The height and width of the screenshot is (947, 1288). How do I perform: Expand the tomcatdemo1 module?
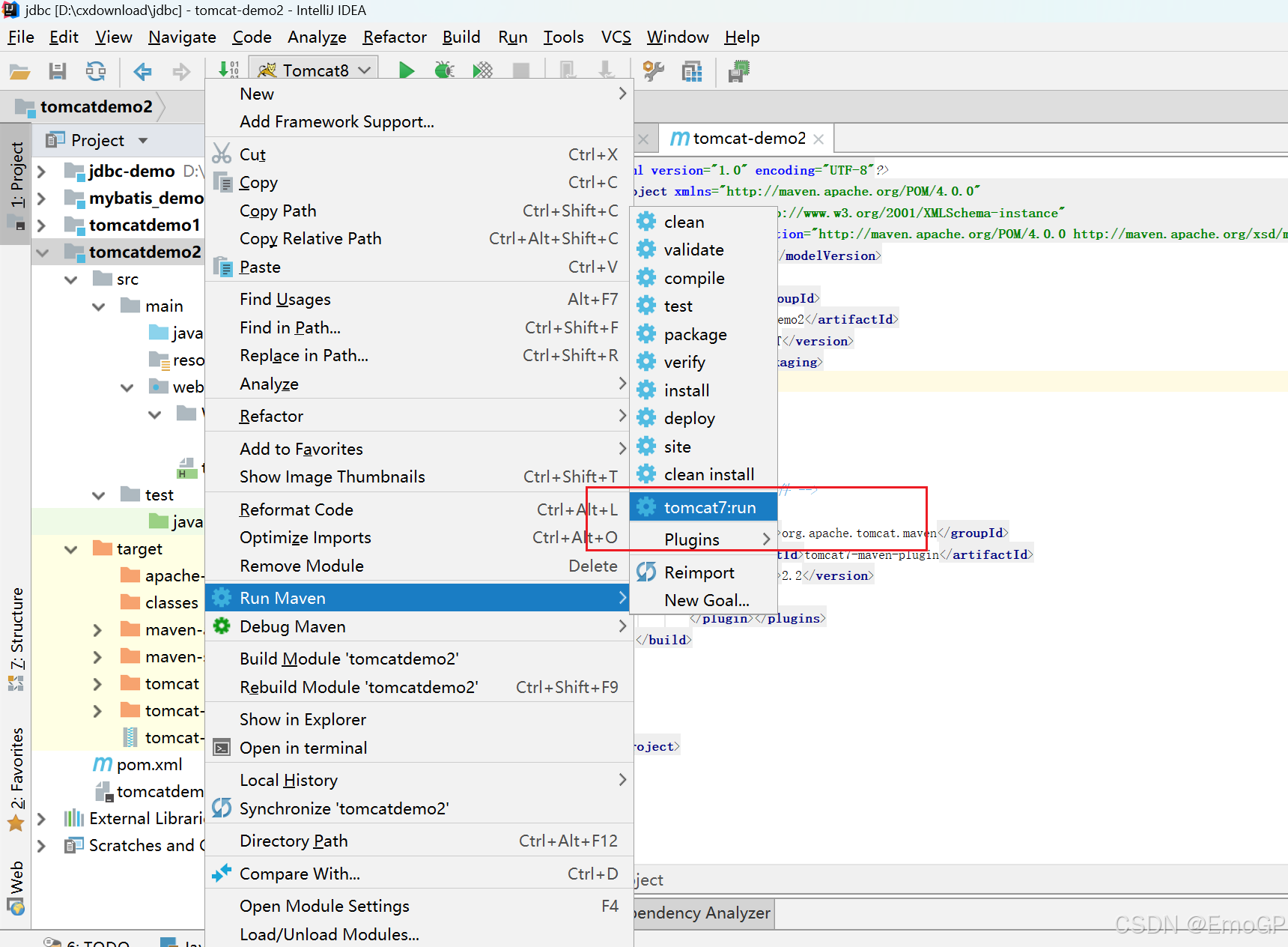click(x=42, y=226)
